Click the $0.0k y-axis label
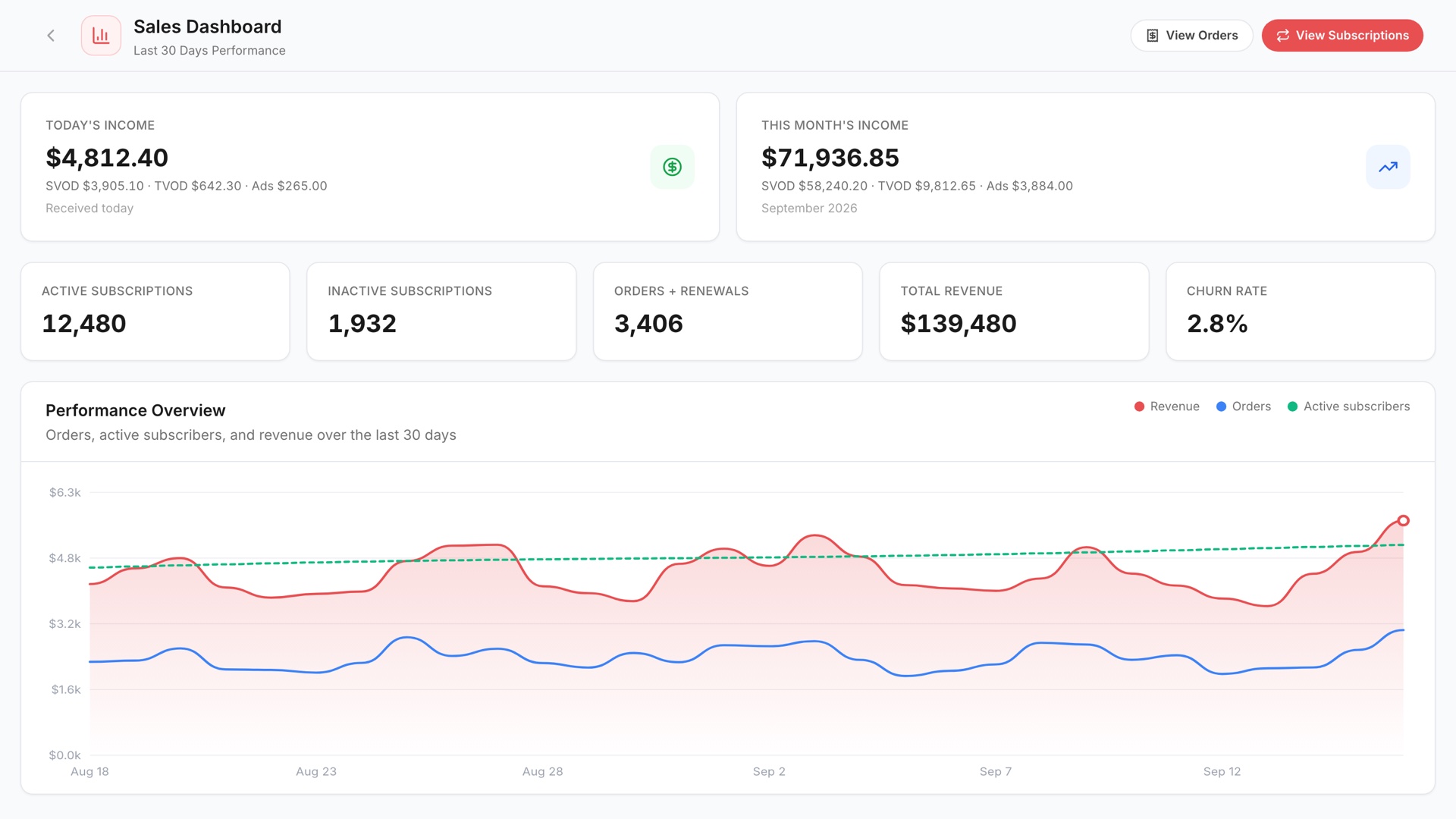Image resolution: width=1456 pixels, height=819 pixels. tap(65, 755)
